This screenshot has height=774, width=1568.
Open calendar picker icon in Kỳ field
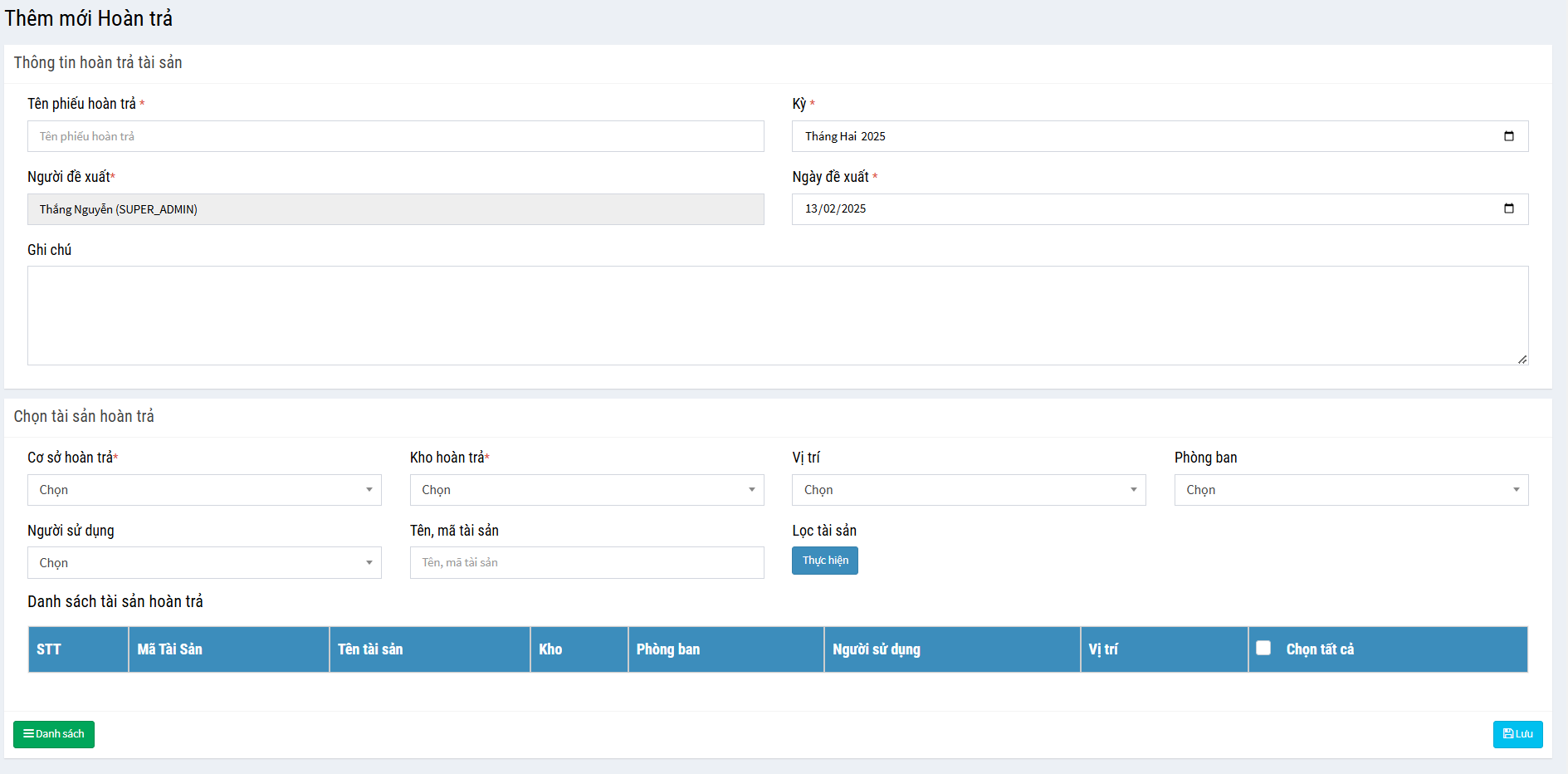point(1508,136)
